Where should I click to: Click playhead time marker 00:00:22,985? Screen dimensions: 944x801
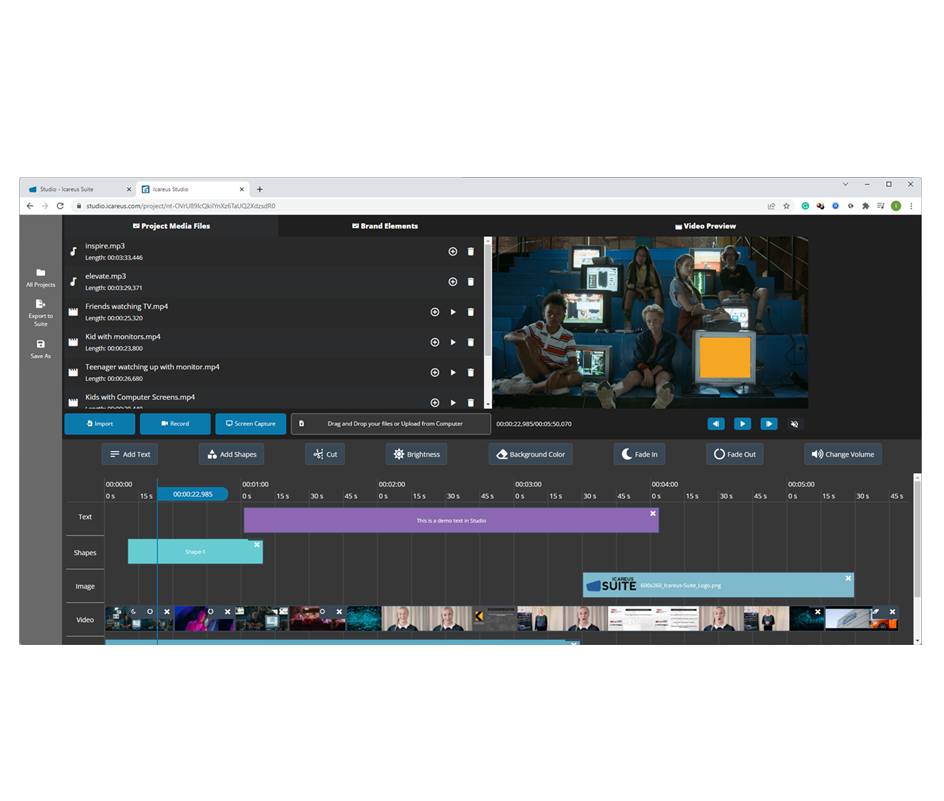(193, 494)
